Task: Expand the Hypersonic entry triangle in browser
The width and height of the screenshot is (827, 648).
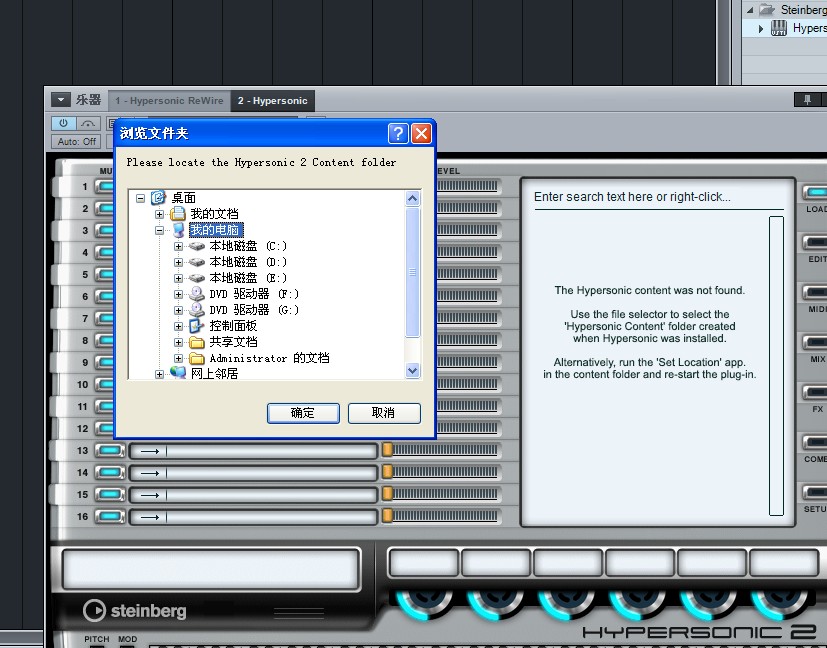Action: 761,28
